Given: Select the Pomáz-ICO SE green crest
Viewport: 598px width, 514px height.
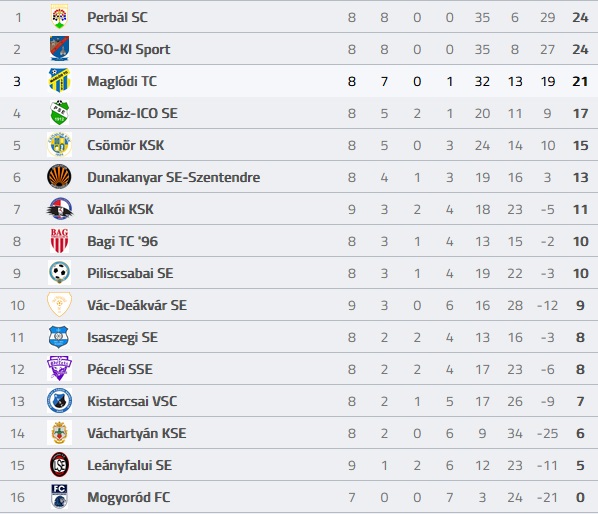Looking at the screenshot, I should pos(59,113).
